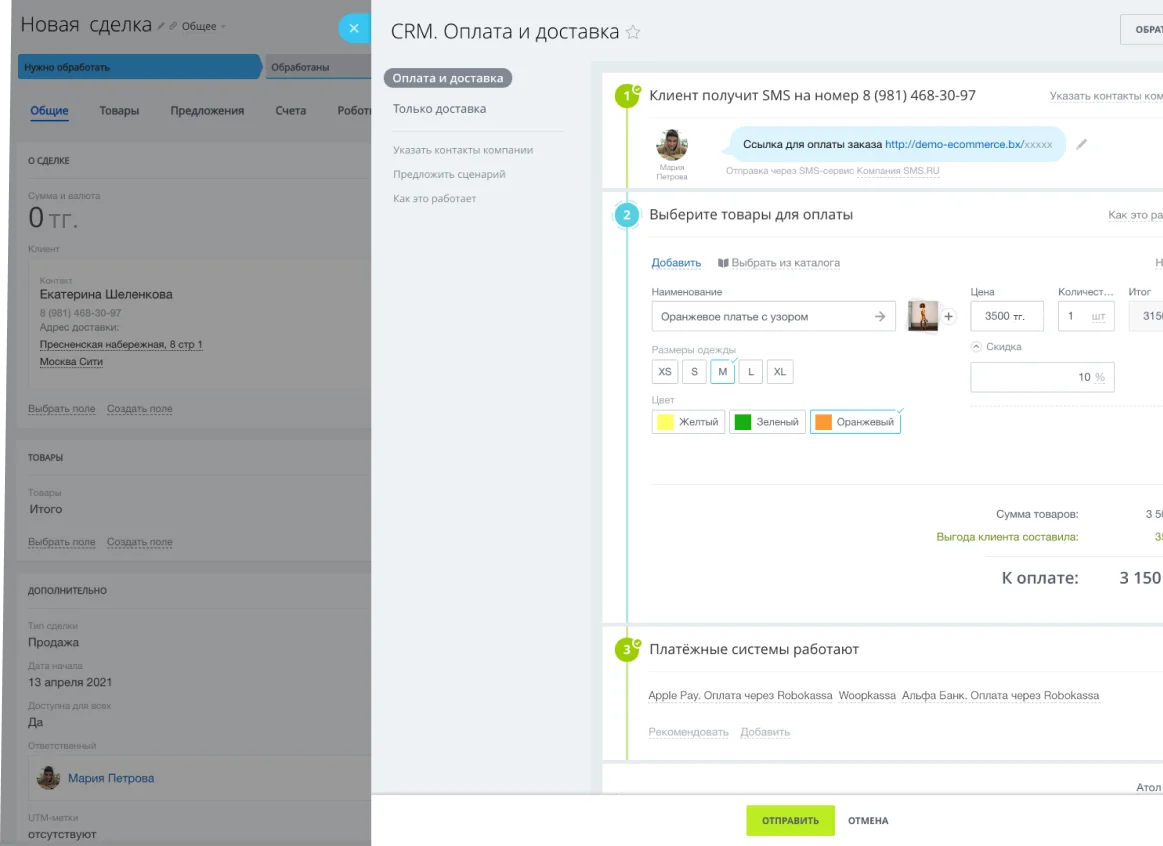
Task: Click the arrow icon inside the Наименование field
Action: coord(879,315)
